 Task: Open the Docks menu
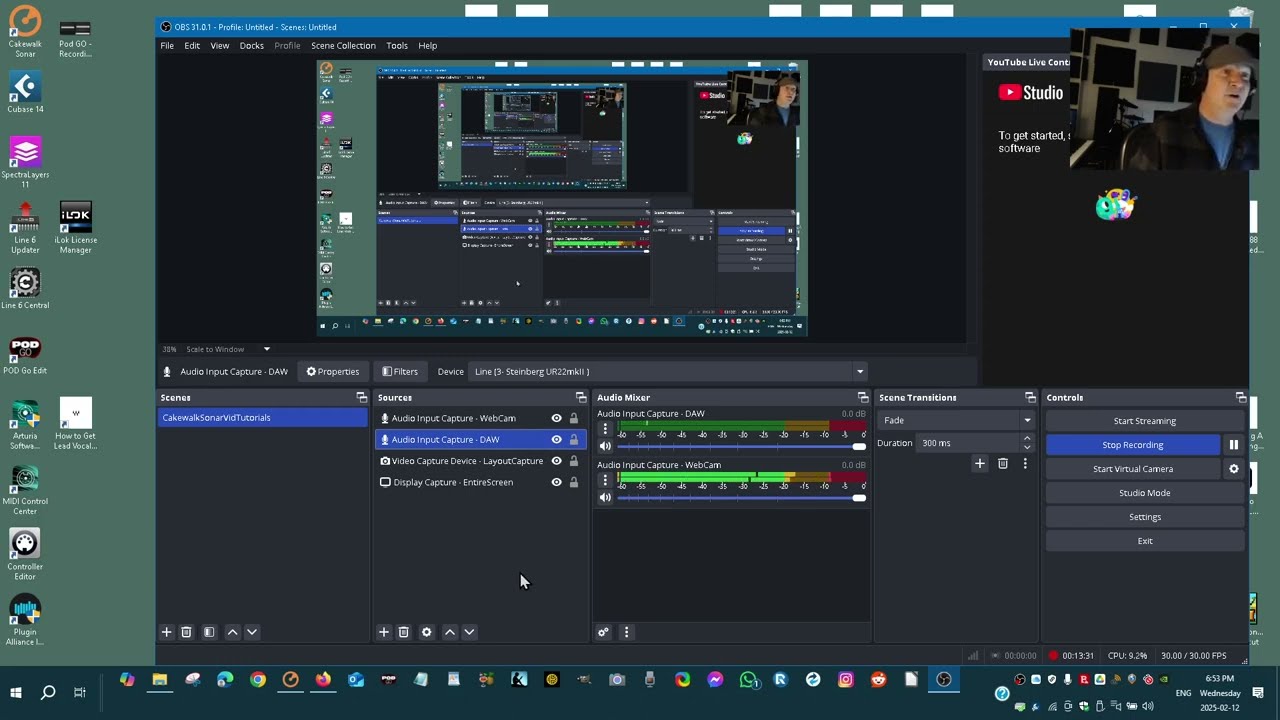click(251, 46)
